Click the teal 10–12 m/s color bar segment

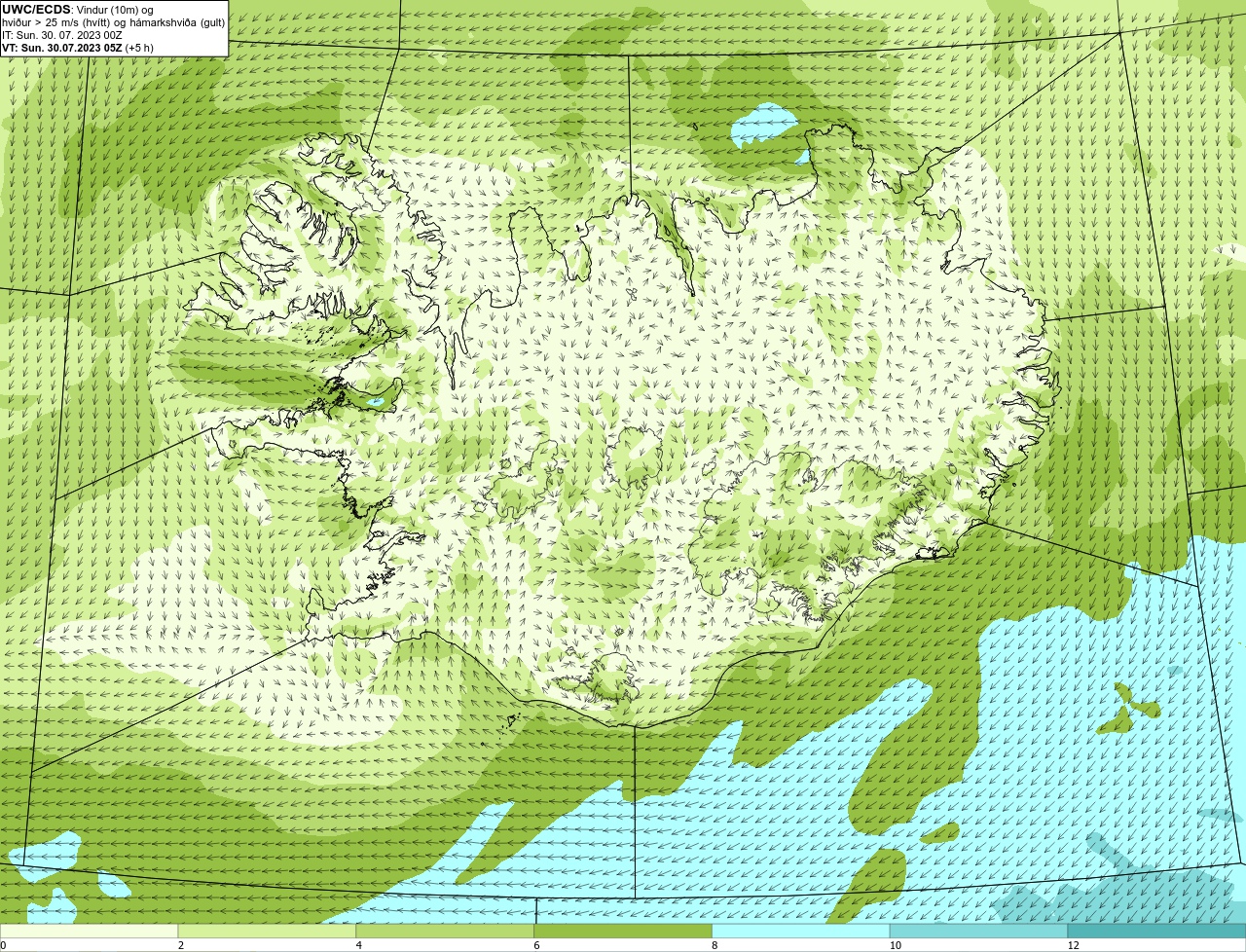[979, 931]
